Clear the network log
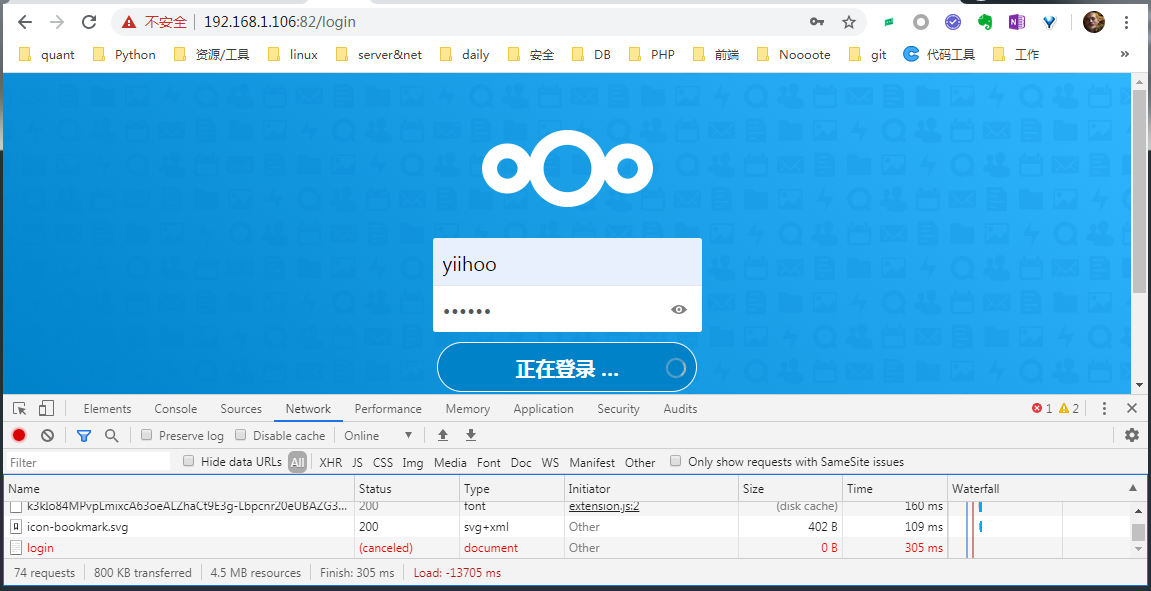This screenshot has width=1151, height=591. click(x=48, y=435)
